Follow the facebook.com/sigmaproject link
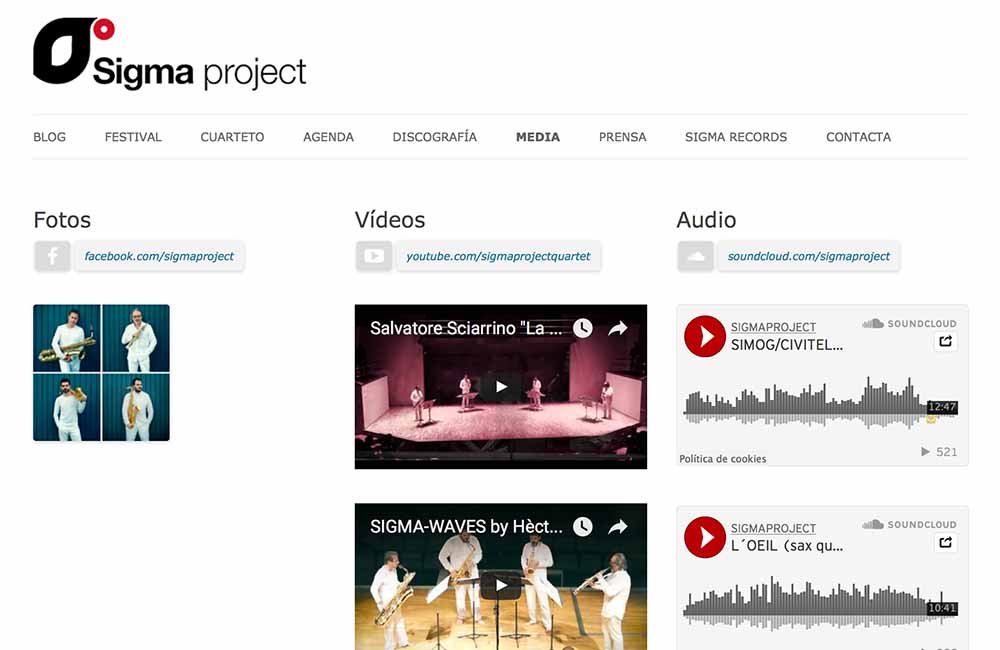The height and width of the screenshot is (650, 1000). click(159, 256)
